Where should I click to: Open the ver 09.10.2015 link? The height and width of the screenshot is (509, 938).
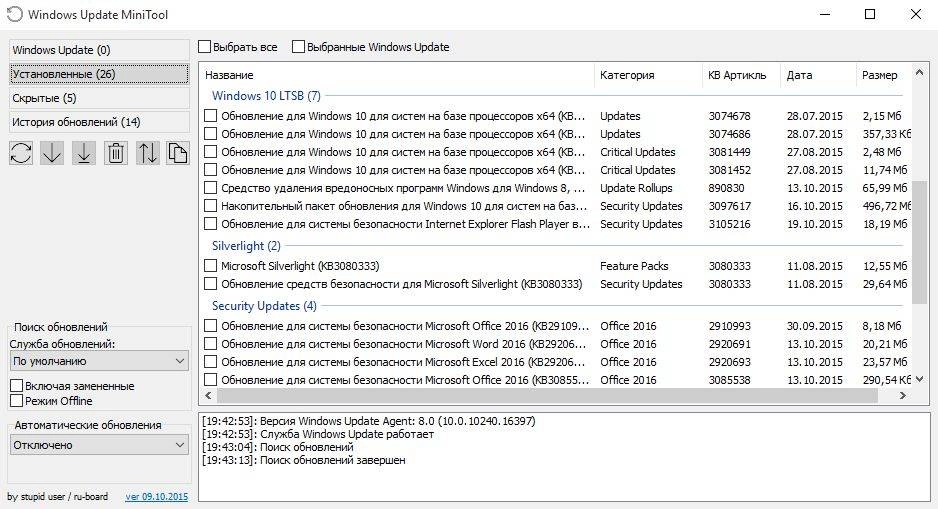(x=157, y=496)
